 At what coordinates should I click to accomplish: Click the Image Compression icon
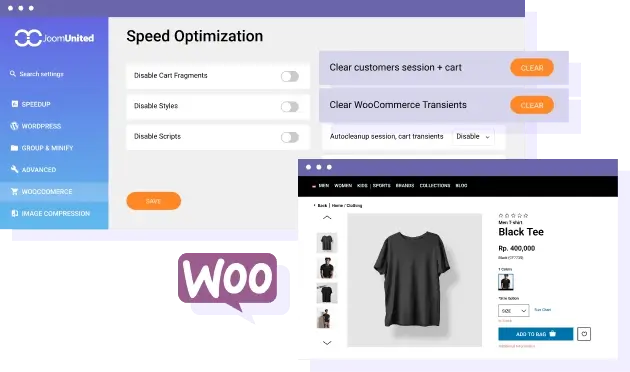pos(14,213)
